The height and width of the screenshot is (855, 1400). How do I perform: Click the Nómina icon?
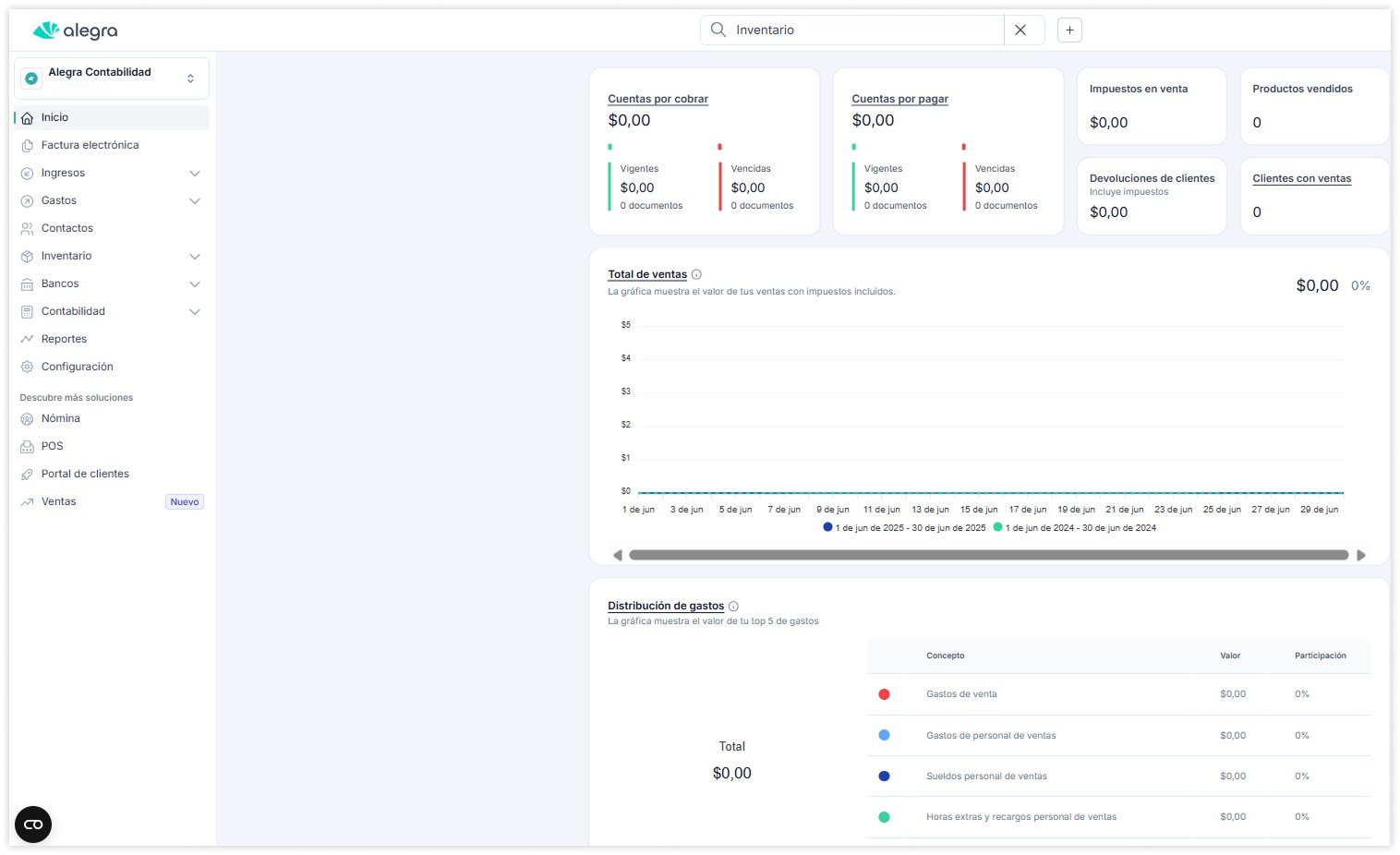coord(27,419)
